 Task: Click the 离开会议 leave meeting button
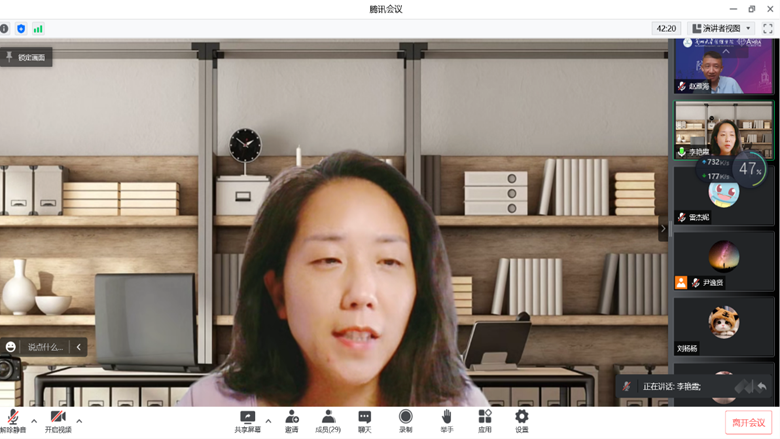pyautogui.click(x=747, y=423)
